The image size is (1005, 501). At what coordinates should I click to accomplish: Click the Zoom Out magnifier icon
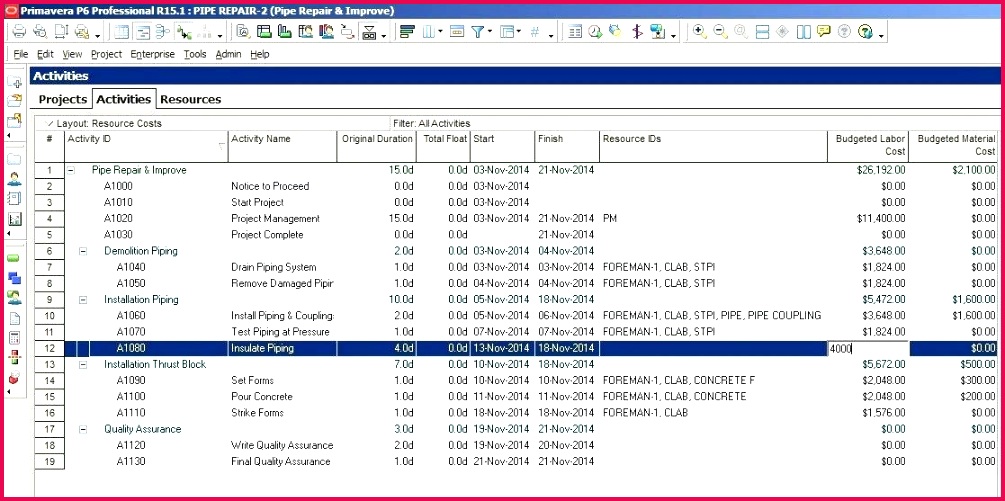719,32
